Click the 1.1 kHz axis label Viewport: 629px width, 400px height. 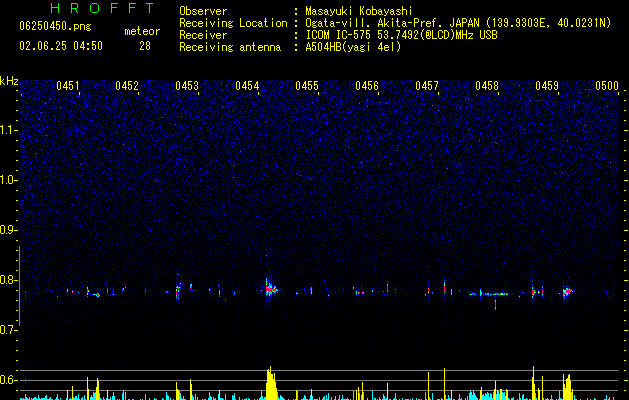[x=9, y=130]
